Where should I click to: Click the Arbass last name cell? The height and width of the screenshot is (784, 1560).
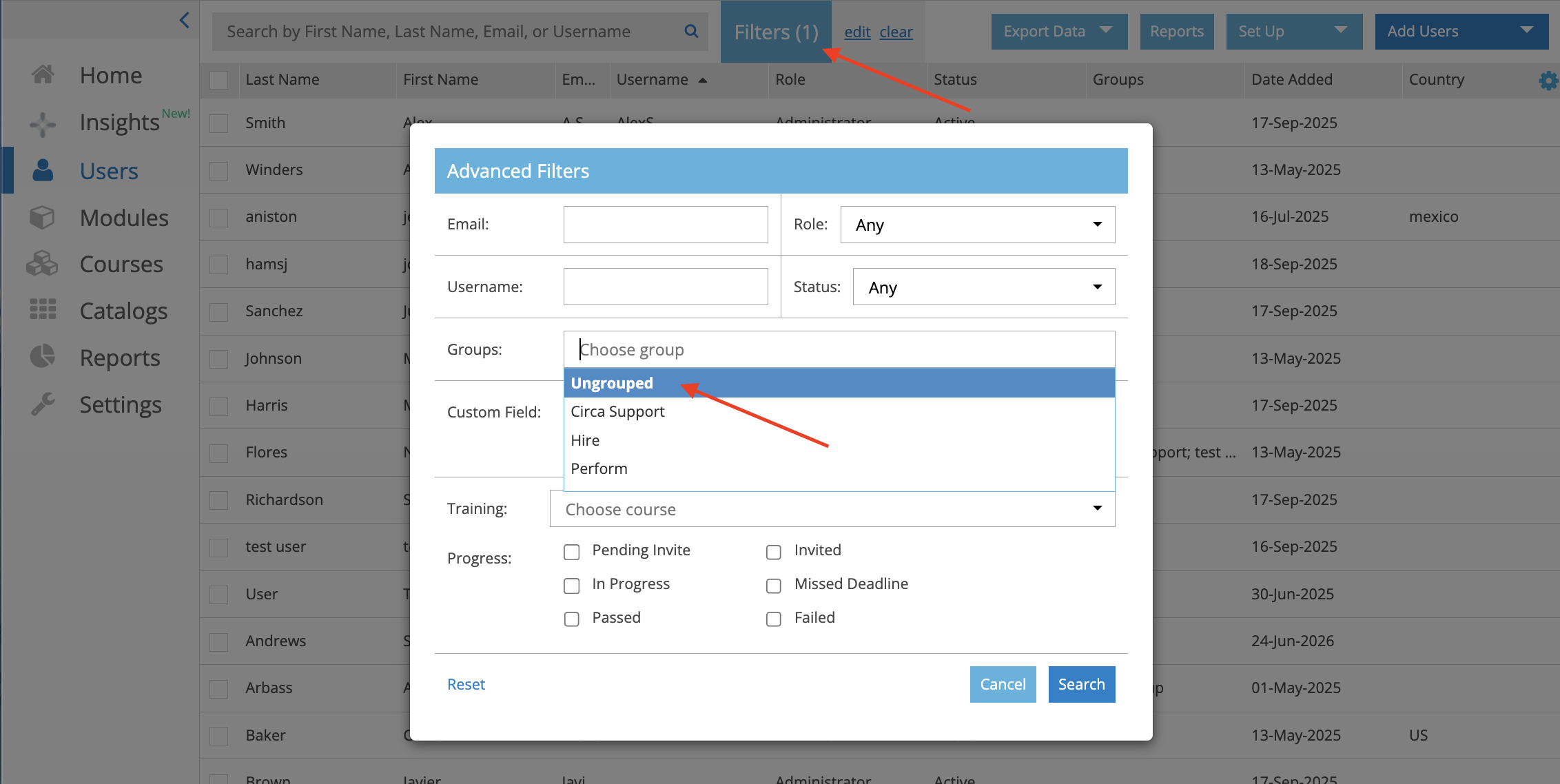[269, 688]
